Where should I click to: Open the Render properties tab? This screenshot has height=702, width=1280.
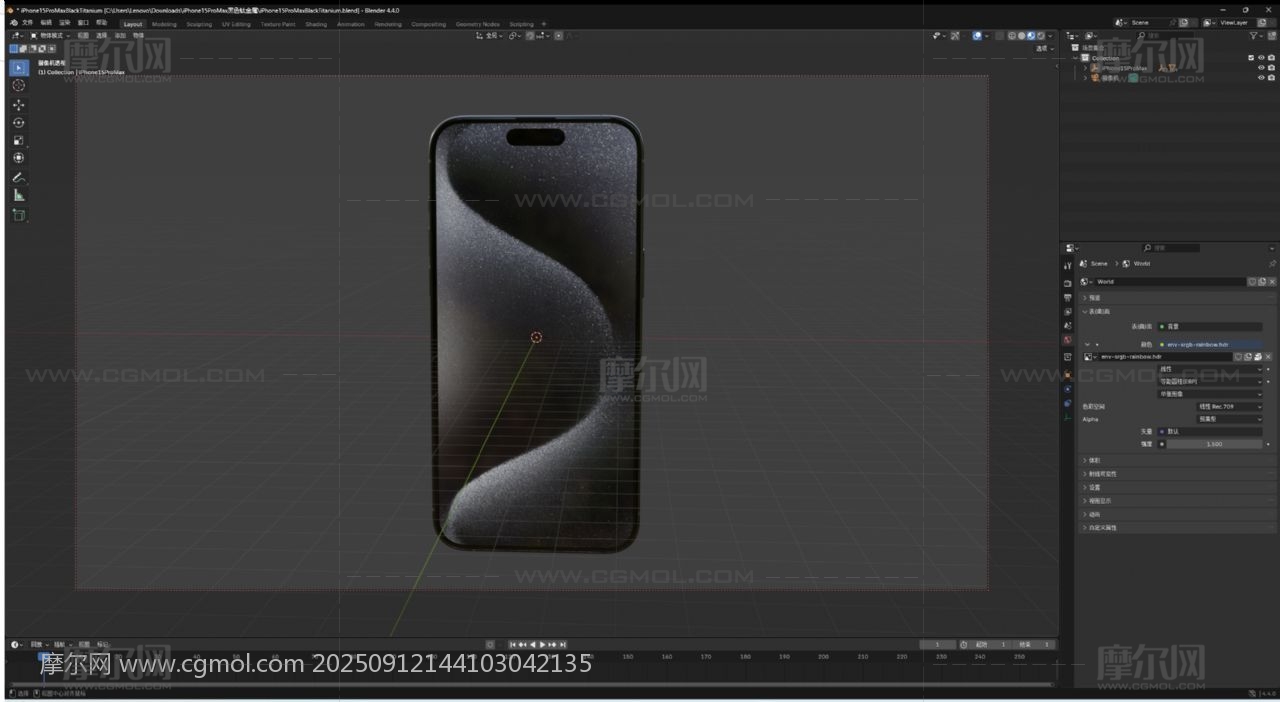(1068, 283)
